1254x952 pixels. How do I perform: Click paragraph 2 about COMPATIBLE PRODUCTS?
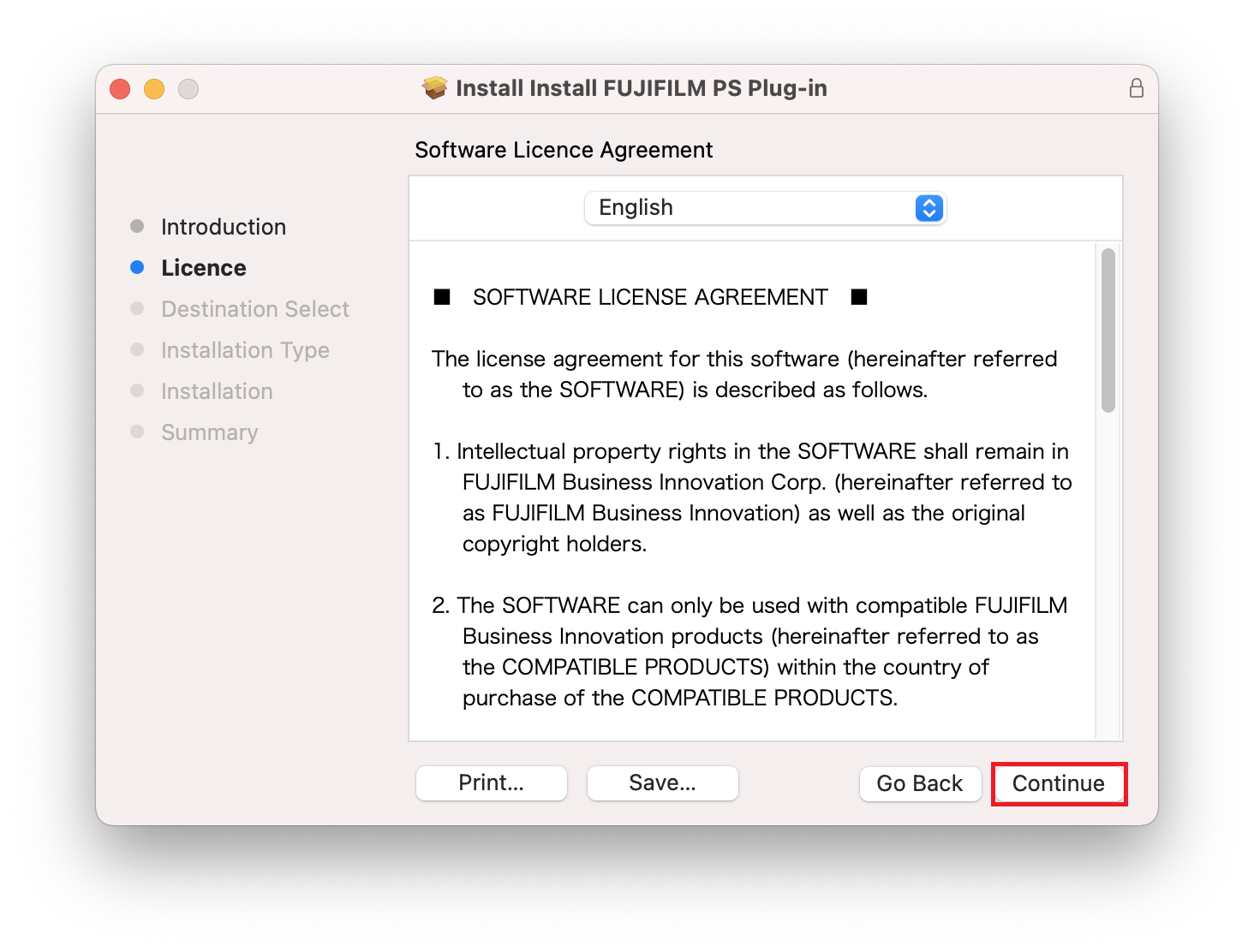(x=749, y=652)
